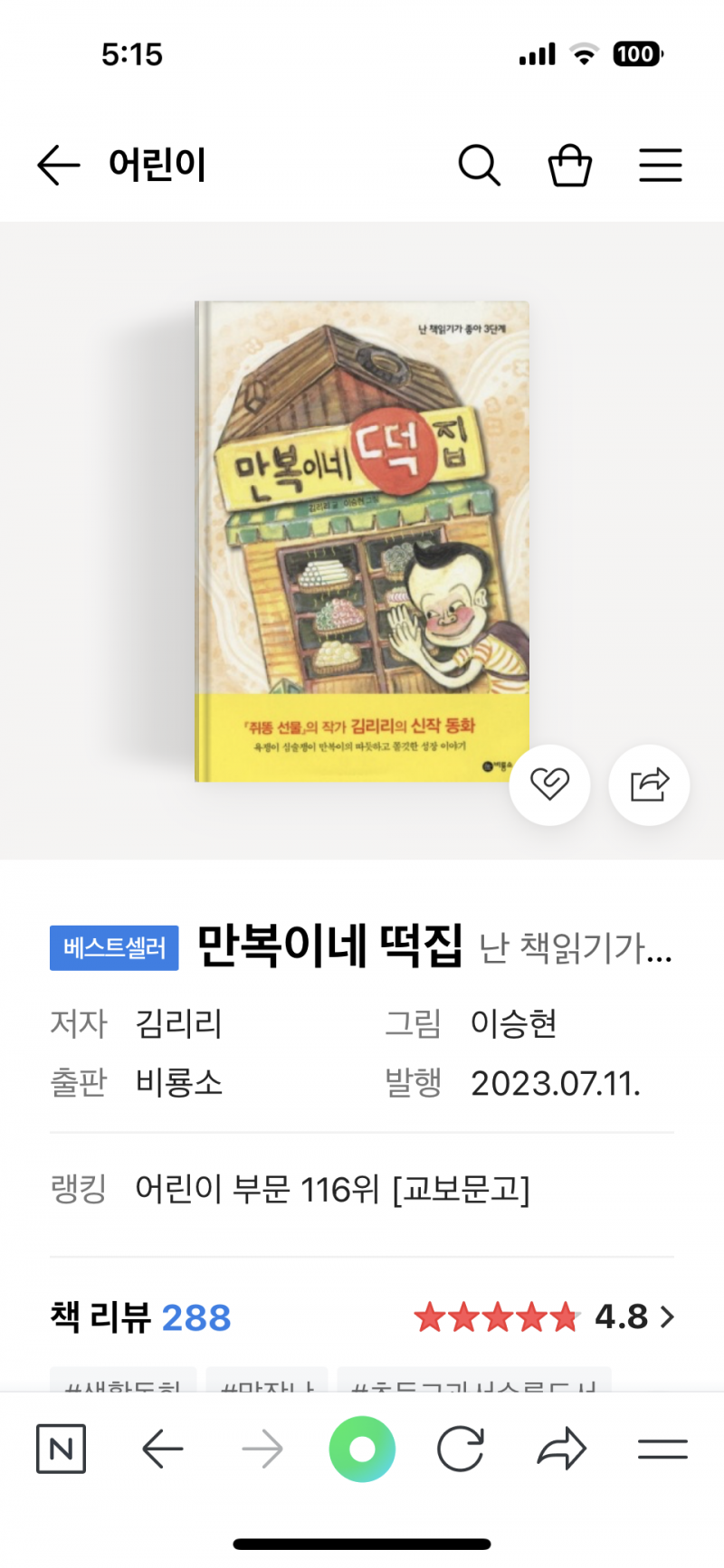Tap the 만복이네 떡집 book cover image
Image resolution: width=724 pixels, height=1568 pixels.
click(362, 541)
